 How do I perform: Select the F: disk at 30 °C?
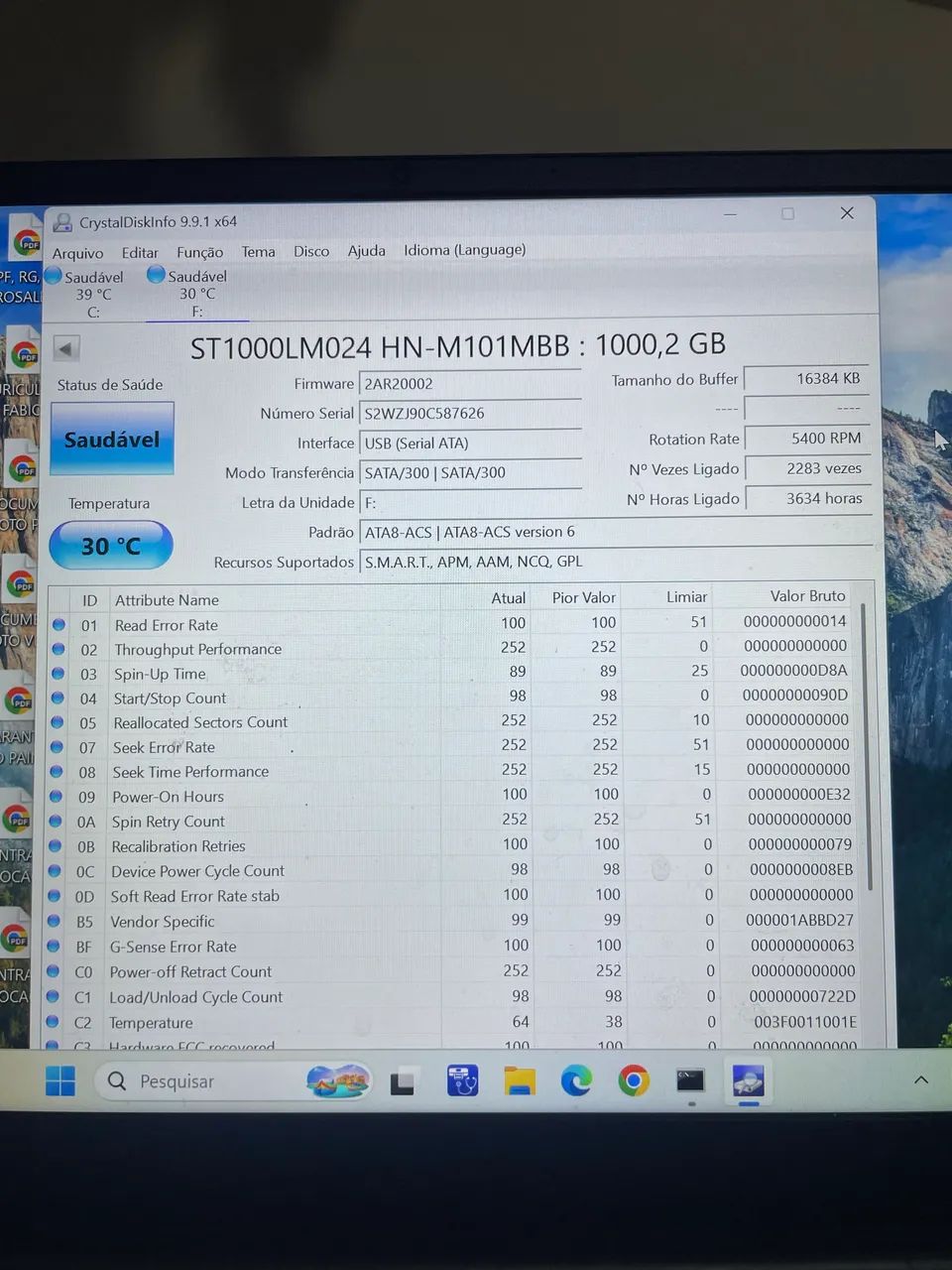[196, 294]
